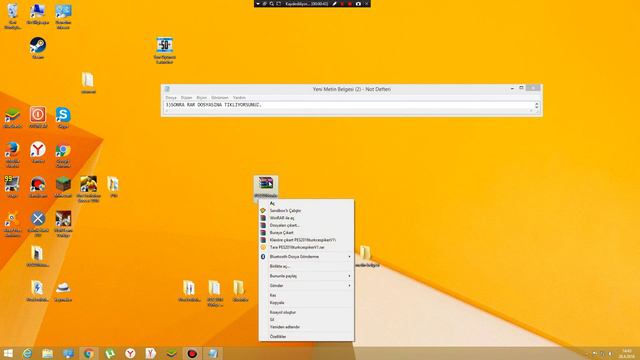Click the clock in the system tray

tap(627, 353)
